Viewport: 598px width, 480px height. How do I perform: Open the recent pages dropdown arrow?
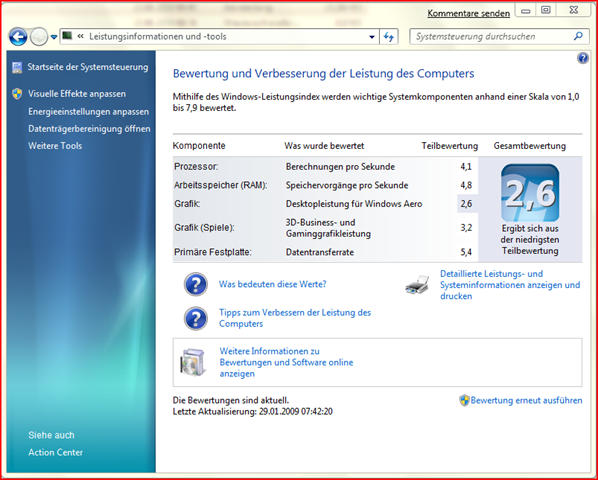[54, 37]
